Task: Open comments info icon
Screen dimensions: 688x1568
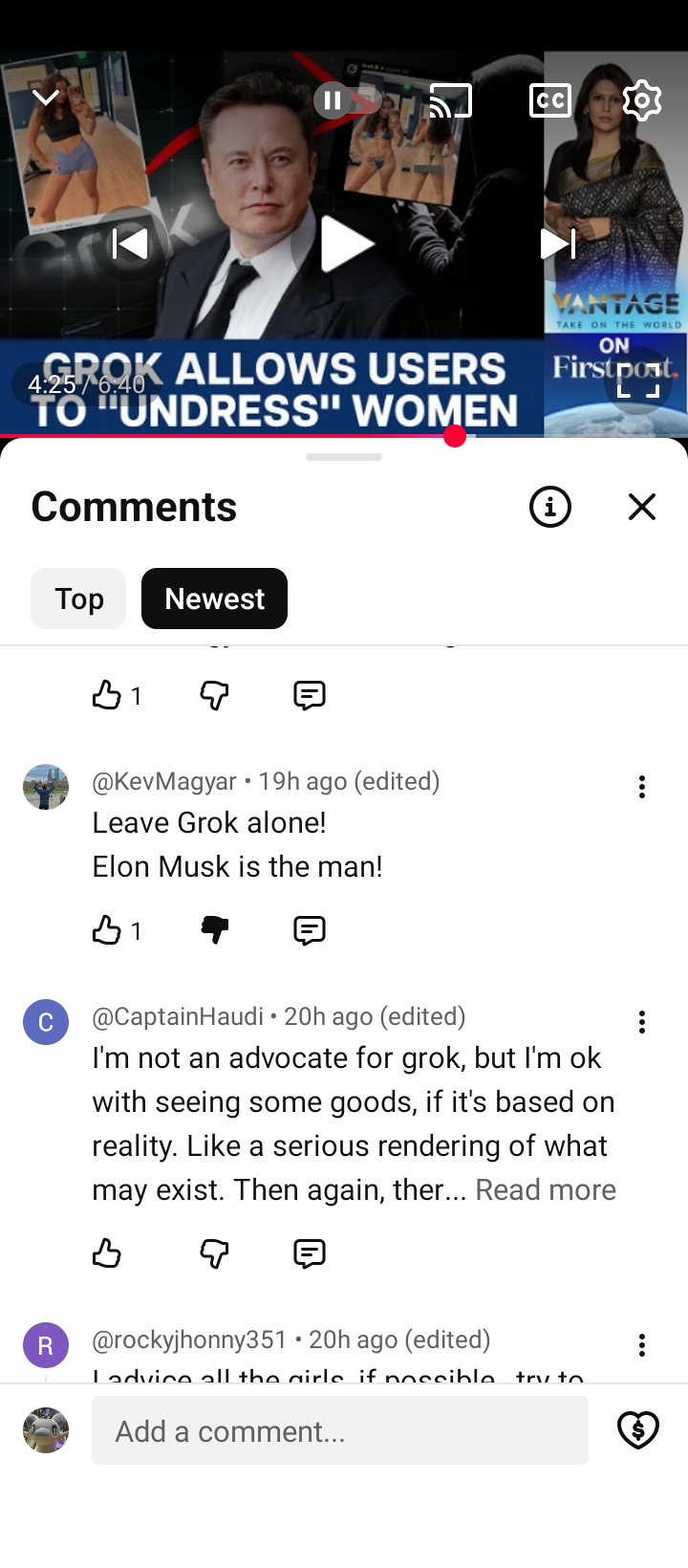Action: point(550,507)
